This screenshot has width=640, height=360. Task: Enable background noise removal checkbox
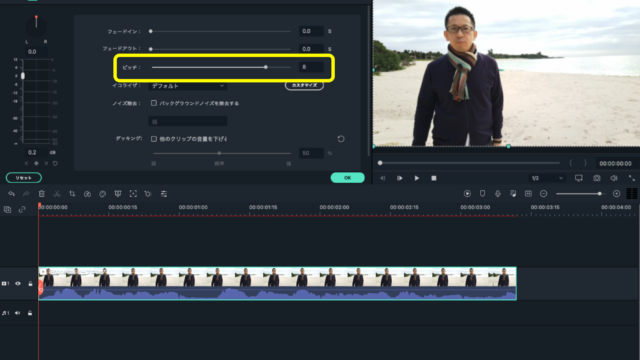(x=154, y=103)
